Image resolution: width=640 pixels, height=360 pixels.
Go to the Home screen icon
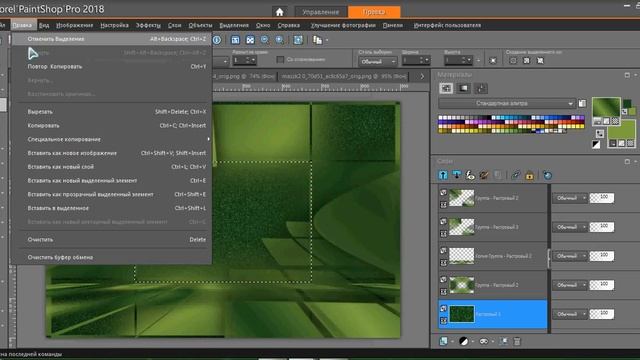pos(280,12)
